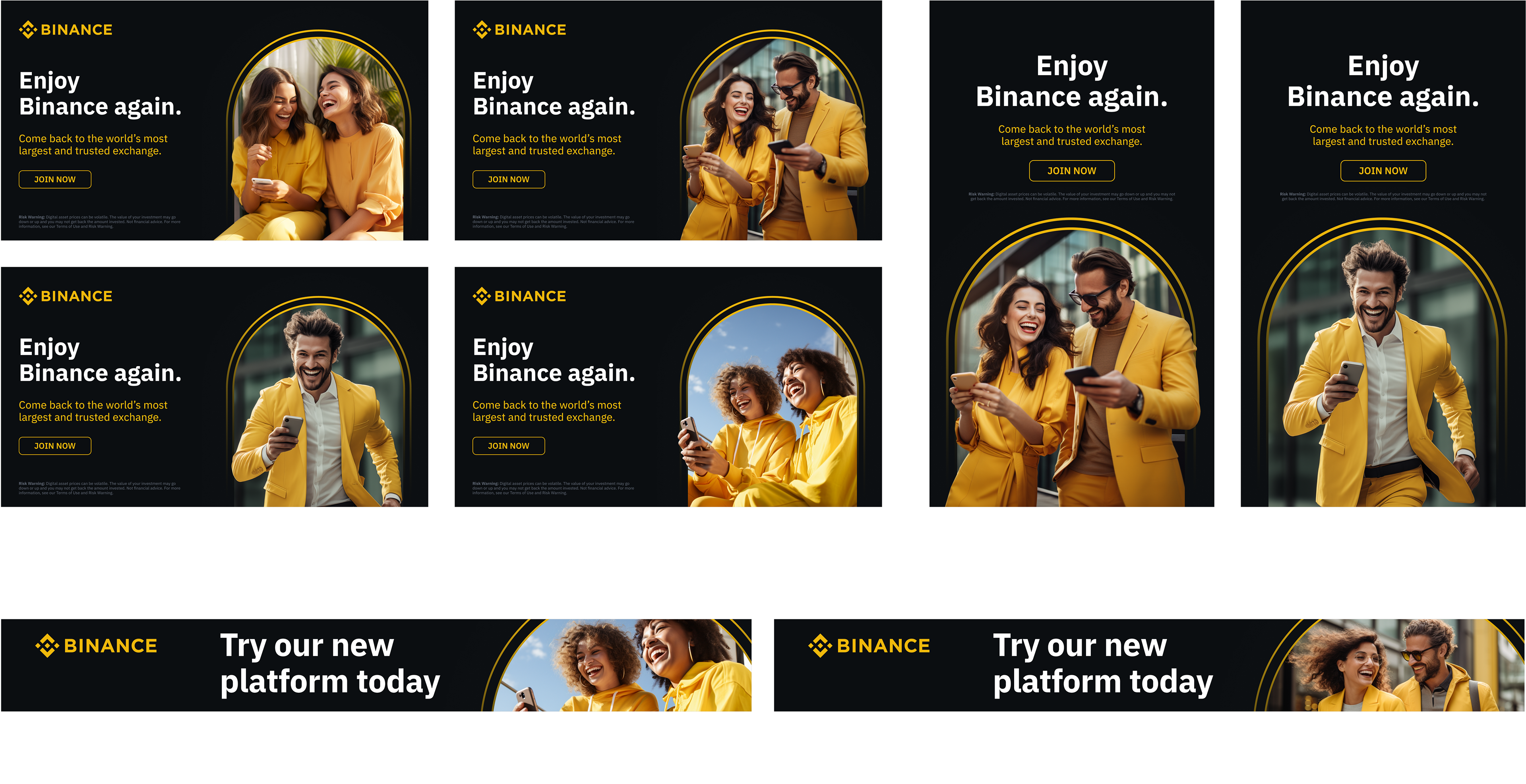This screenshot has width=1526, height=784.
Task: Click JOIN NOW in tall couple banner
Action: [1072, 170]
